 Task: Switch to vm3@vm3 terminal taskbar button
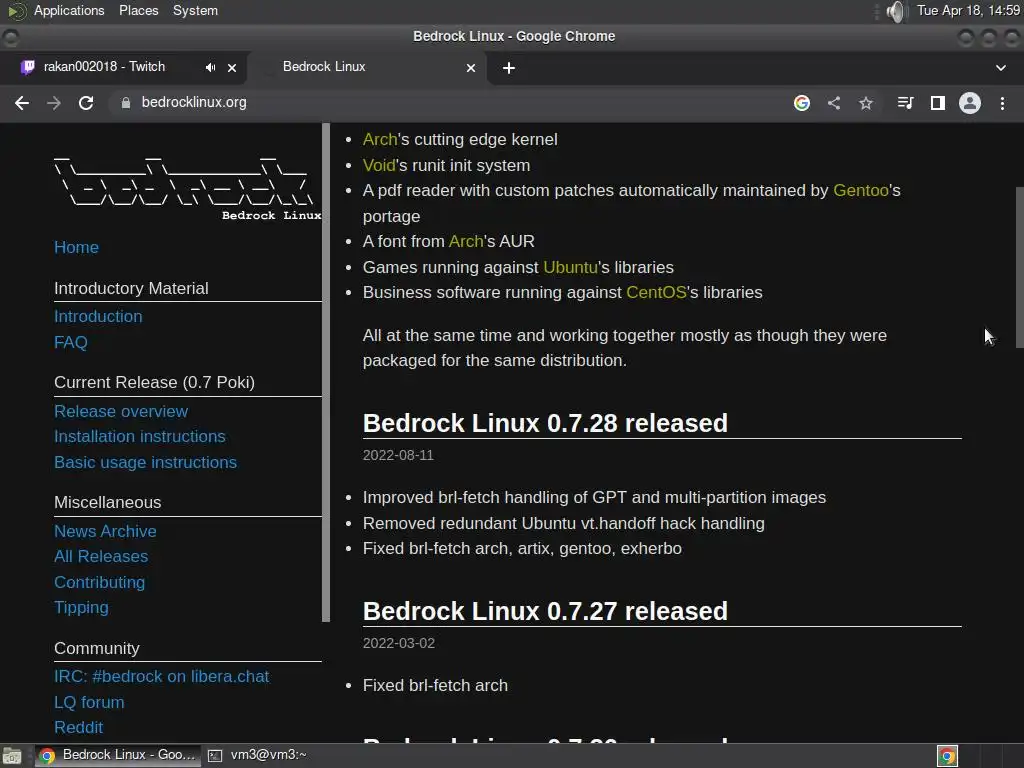(257, 756)
